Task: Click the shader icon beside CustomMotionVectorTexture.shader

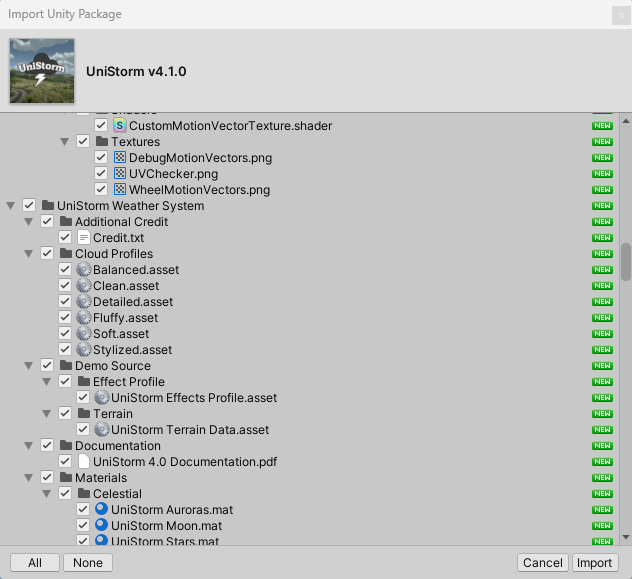Action: coord(120,125)
